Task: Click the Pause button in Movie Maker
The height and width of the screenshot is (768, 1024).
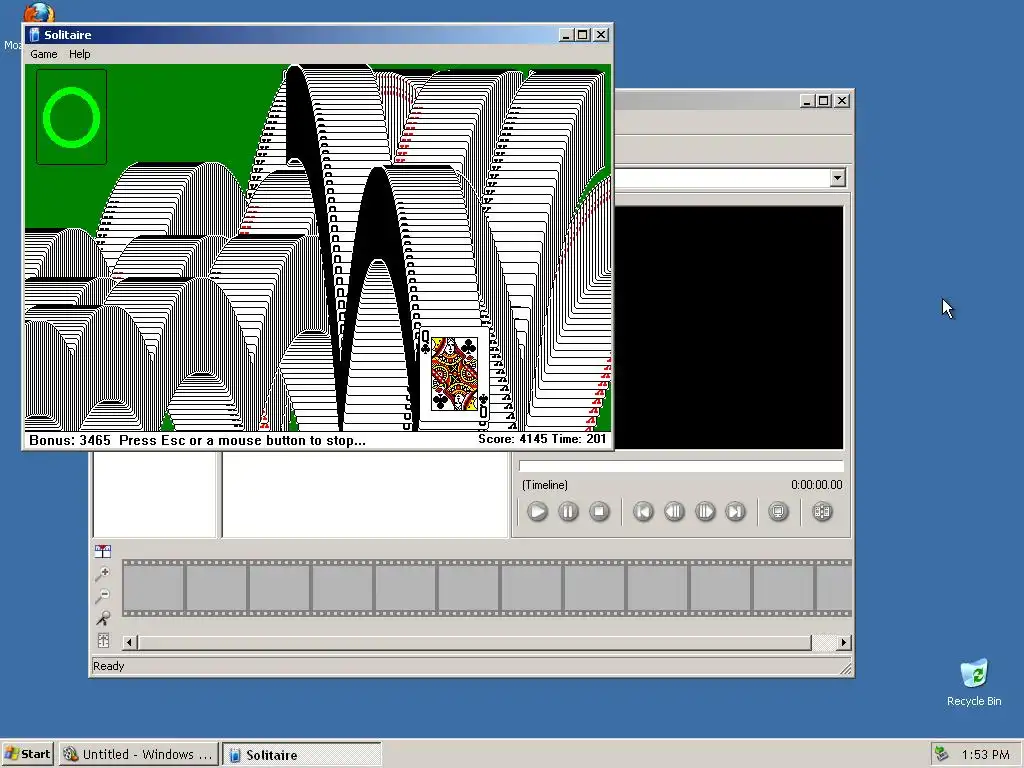Action: (568, 511)
